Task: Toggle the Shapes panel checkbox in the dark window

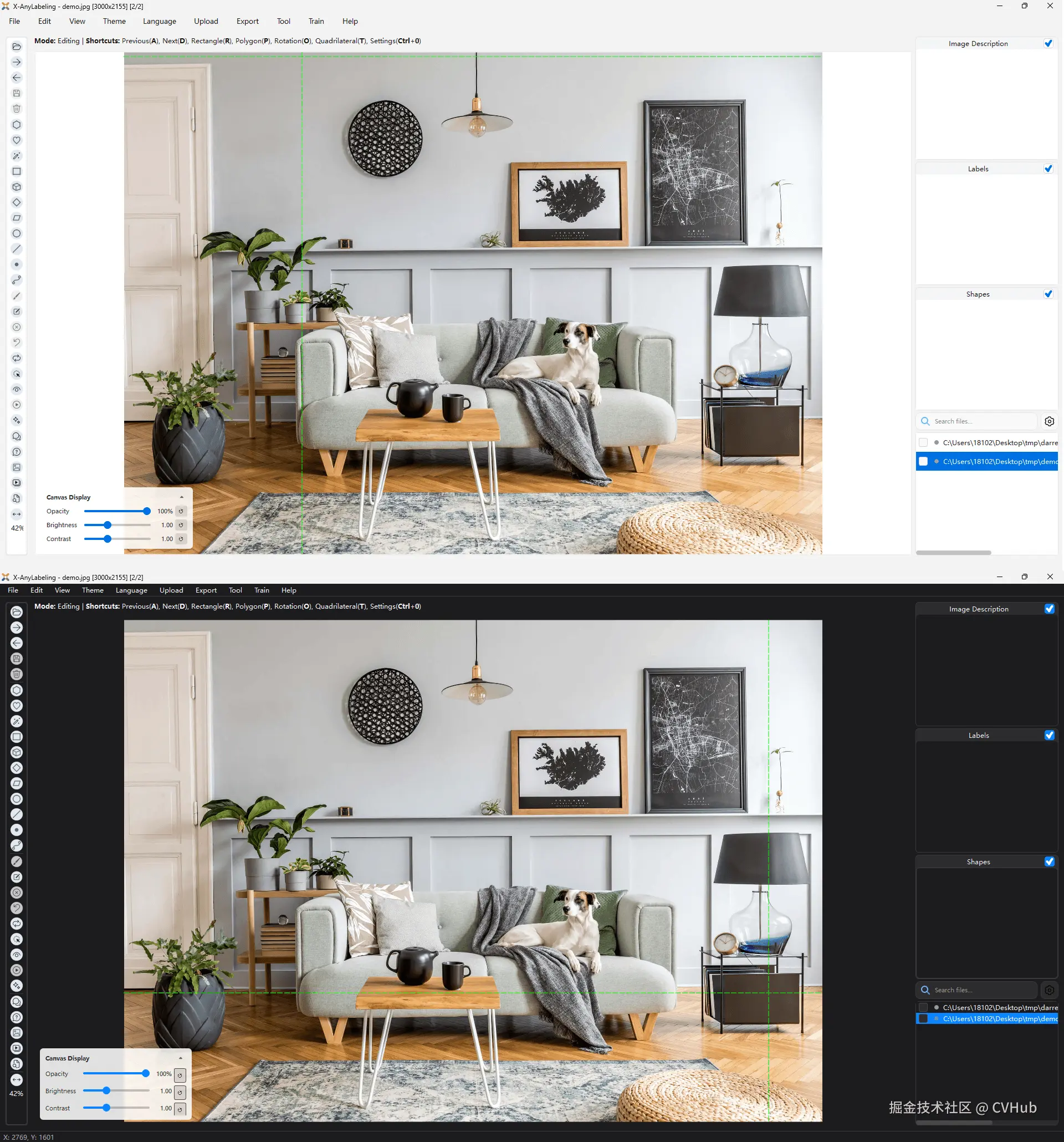Action: tap(1049, 861)
